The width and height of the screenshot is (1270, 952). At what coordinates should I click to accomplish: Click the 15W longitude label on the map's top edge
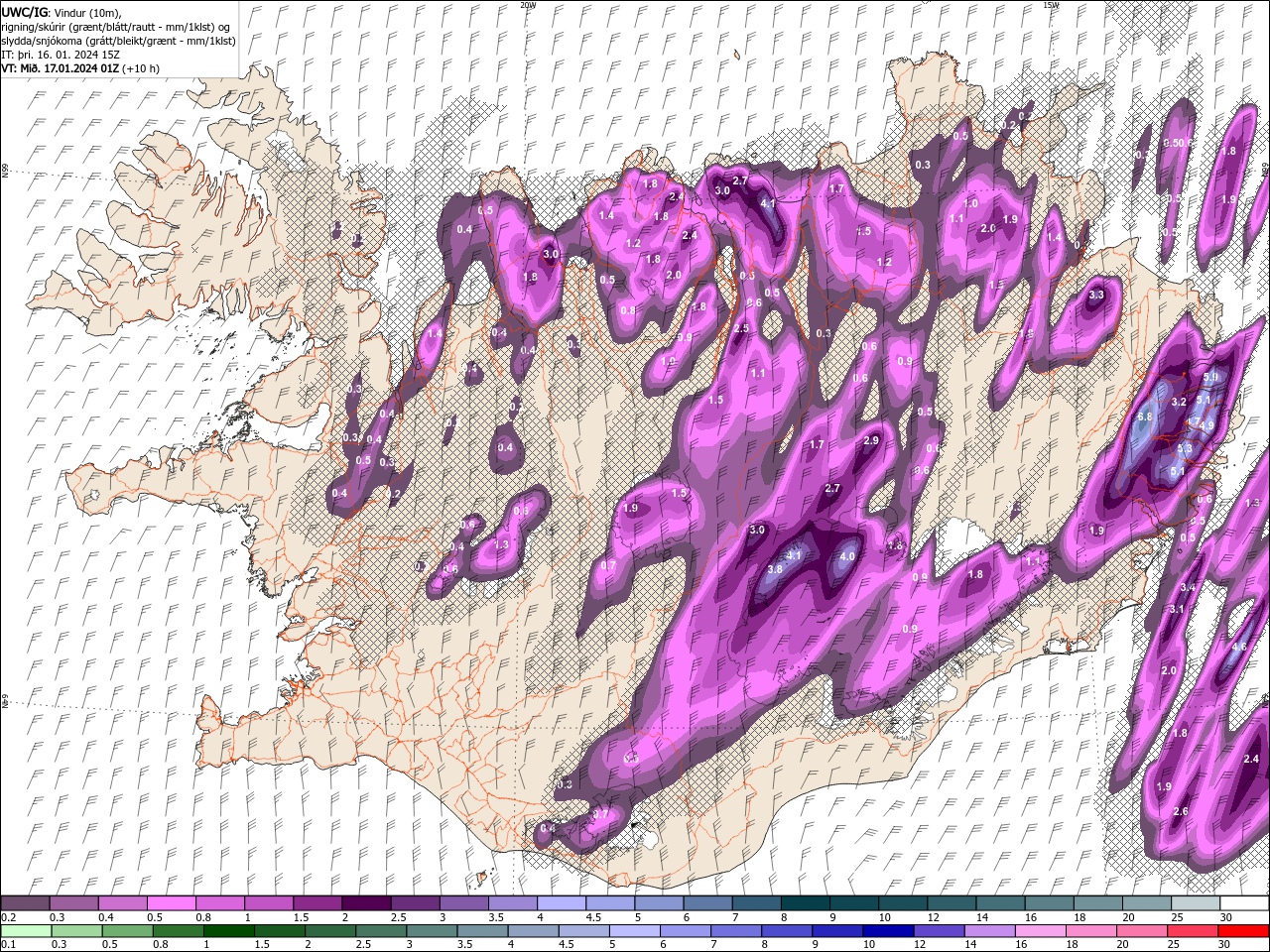(x=1050, y=5)
